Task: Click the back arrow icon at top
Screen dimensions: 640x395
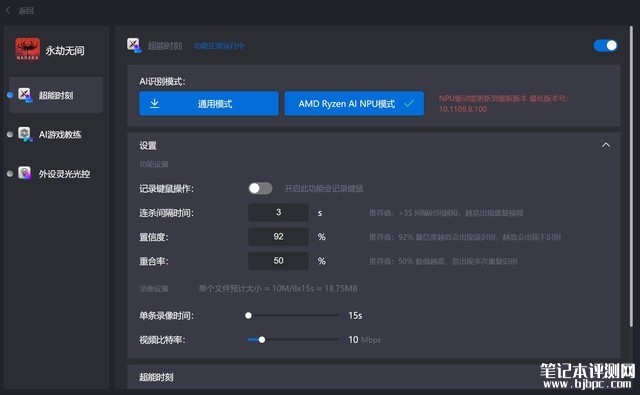Action: 8,10
